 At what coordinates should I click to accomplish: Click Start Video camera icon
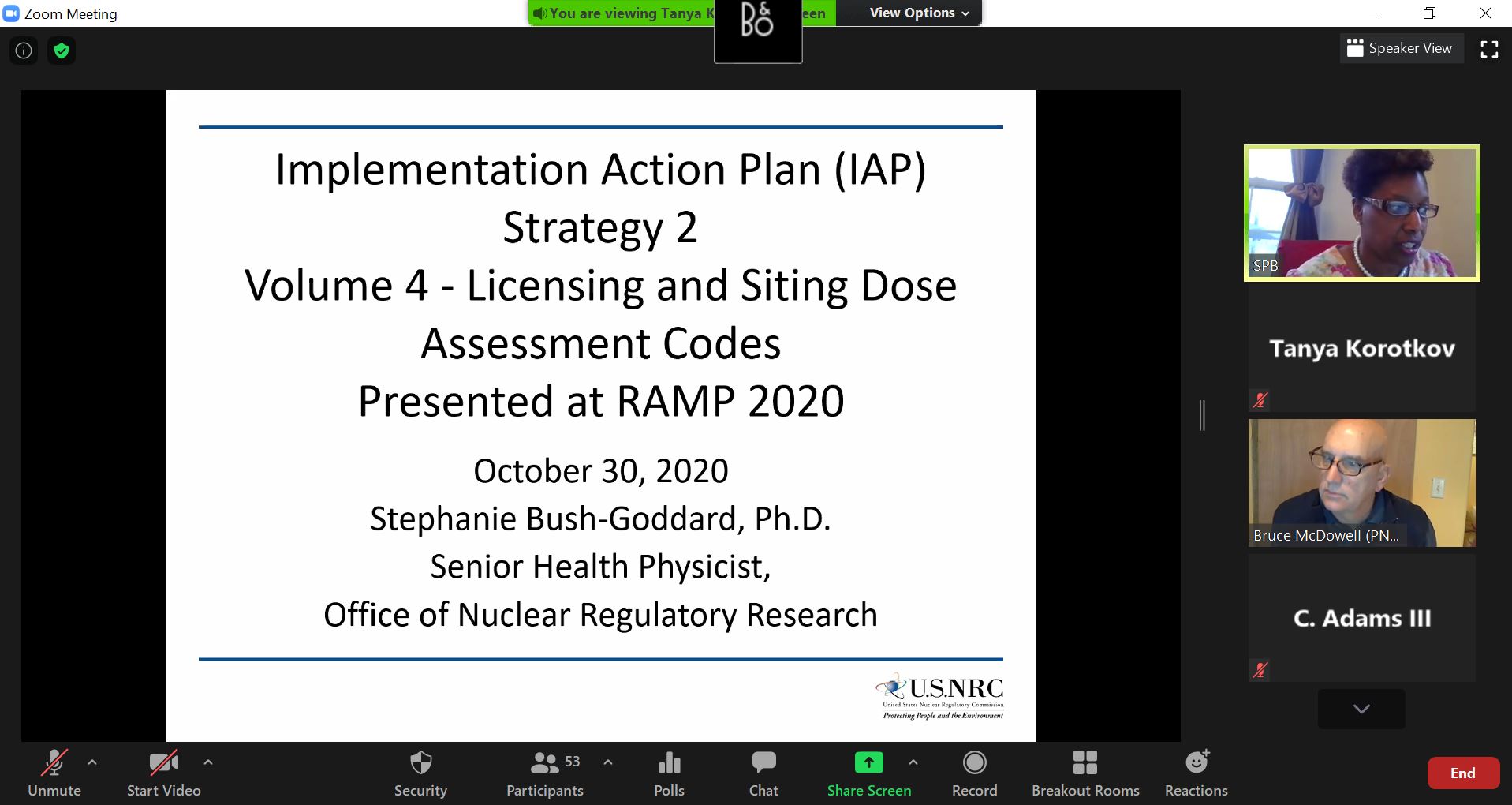click(163, 763)
